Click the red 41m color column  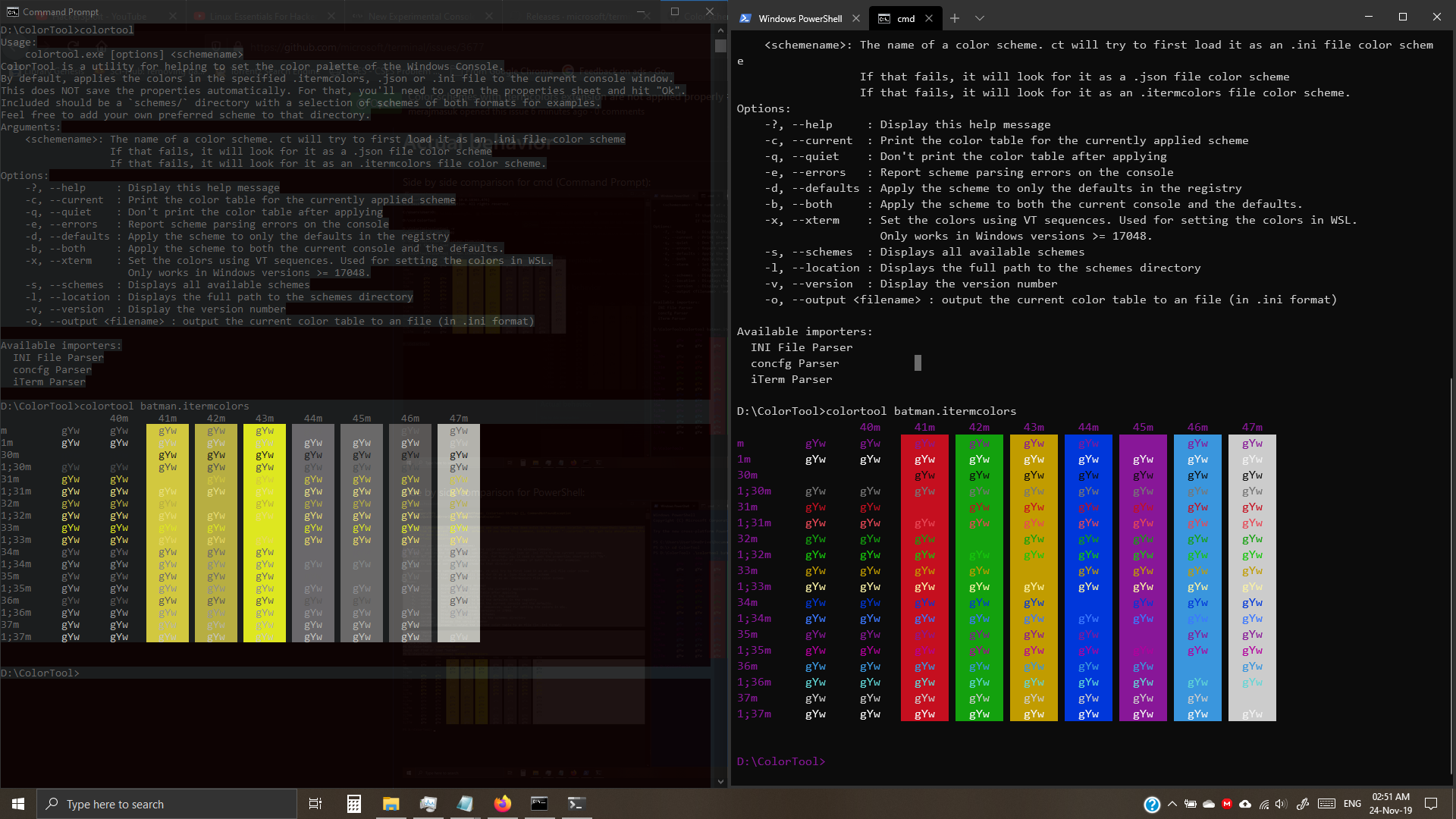pos(924,578)
